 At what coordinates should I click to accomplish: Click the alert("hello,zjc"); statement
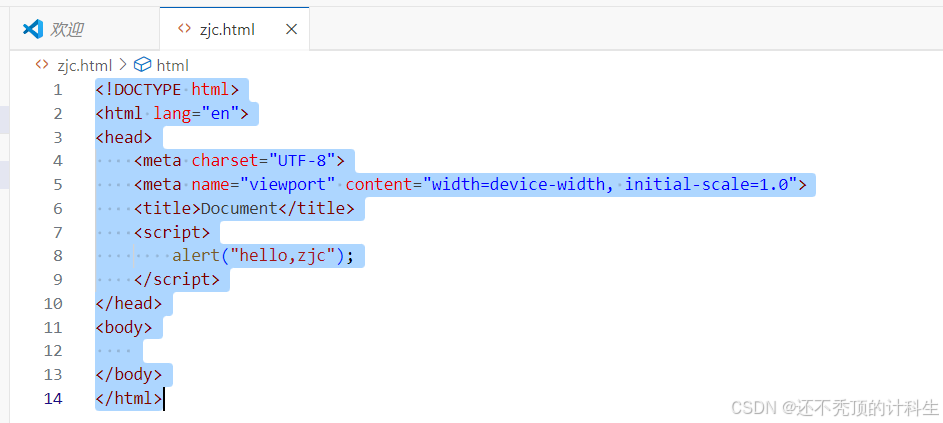263,256
